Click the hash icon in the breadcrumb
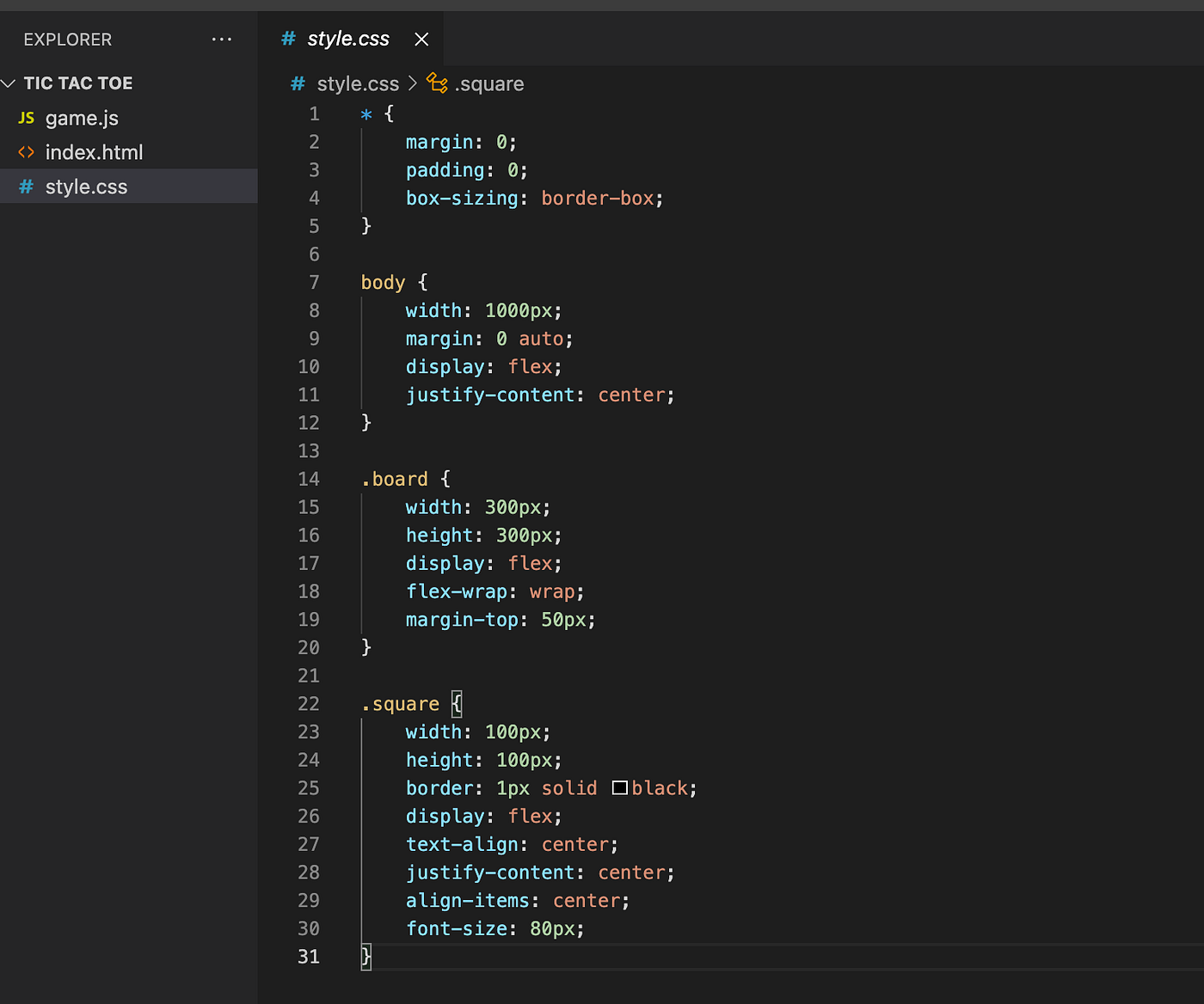1204x1004 pixels. point(298,83)
